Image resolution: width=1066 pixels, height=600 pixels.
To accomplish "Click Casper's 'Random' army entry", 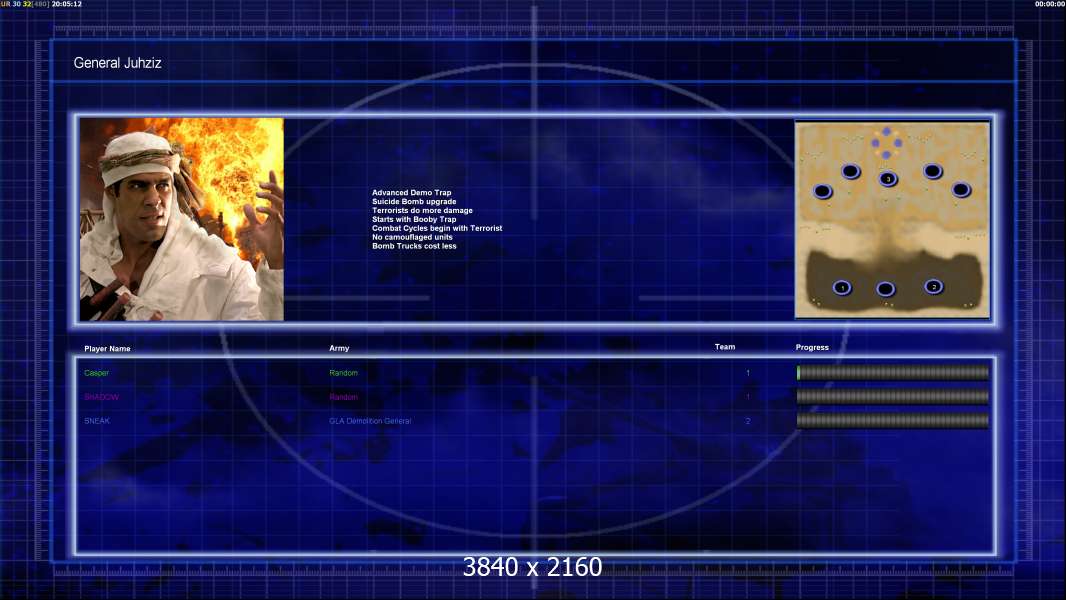I will pyautogui.click(x=343, y=373).
